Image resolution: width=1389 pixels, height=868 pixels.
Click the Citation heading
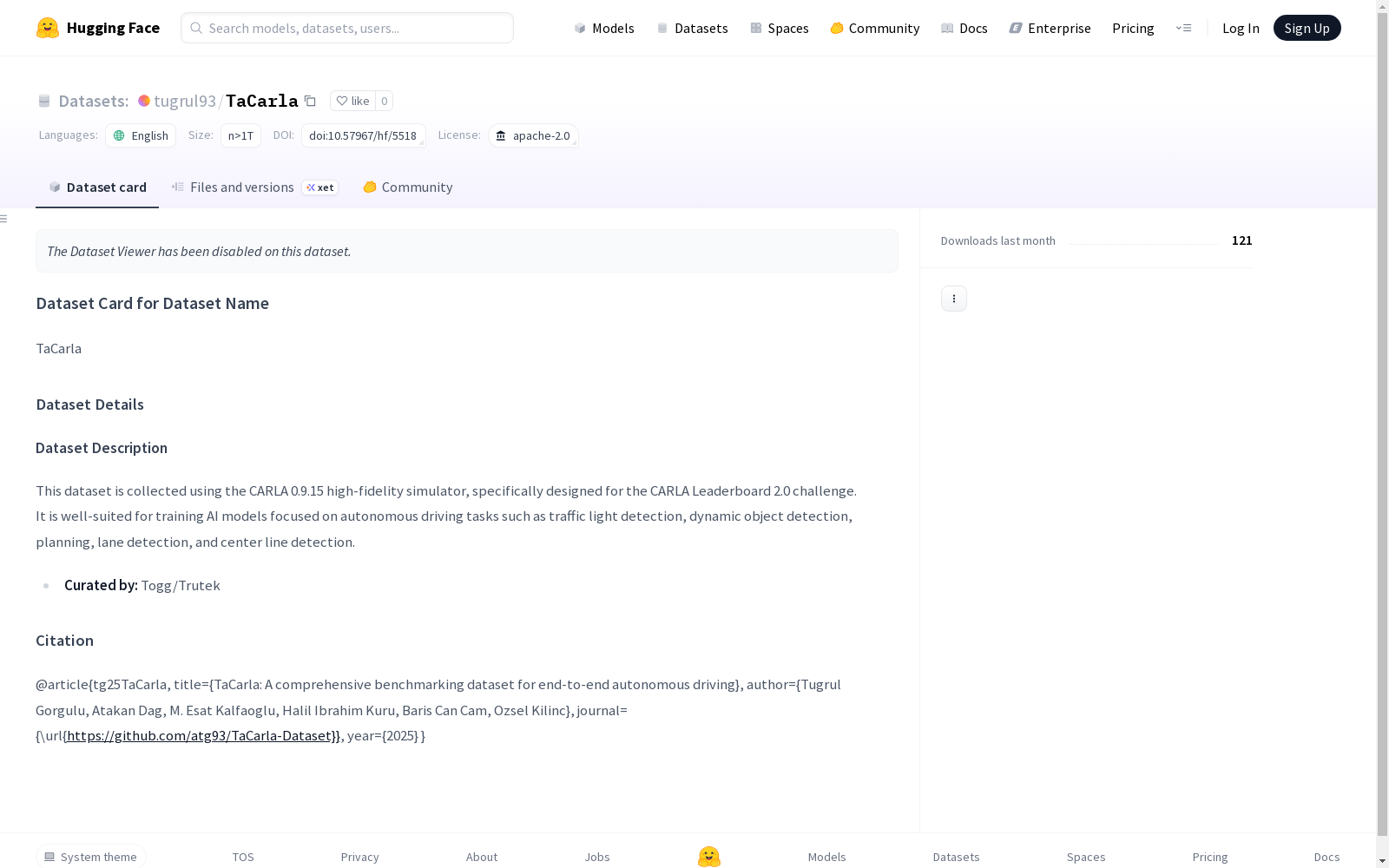(x=65, y=641)
